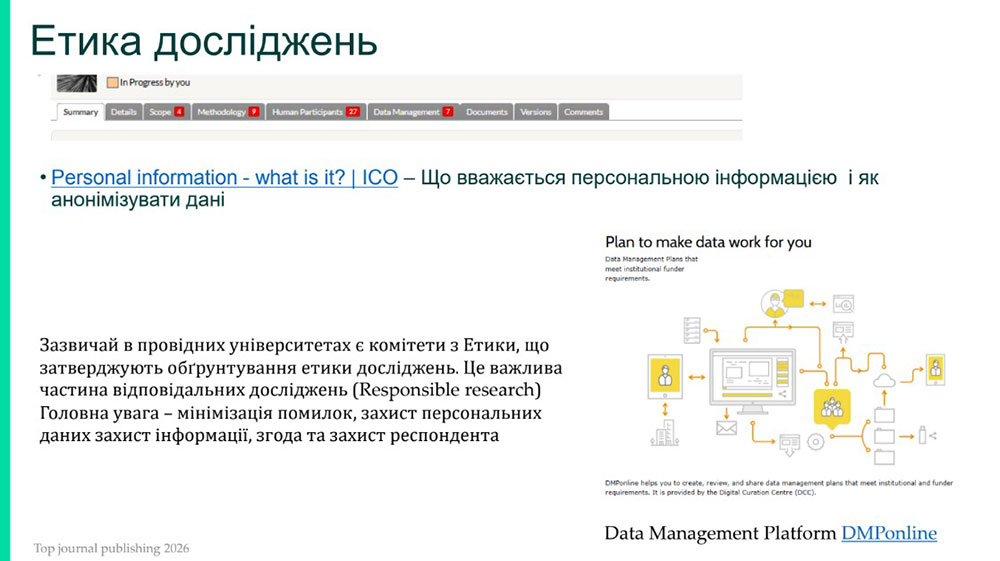Screen dimensions: 1000x561
Task: Open the Data Management tab
Action: coord(412,112)
